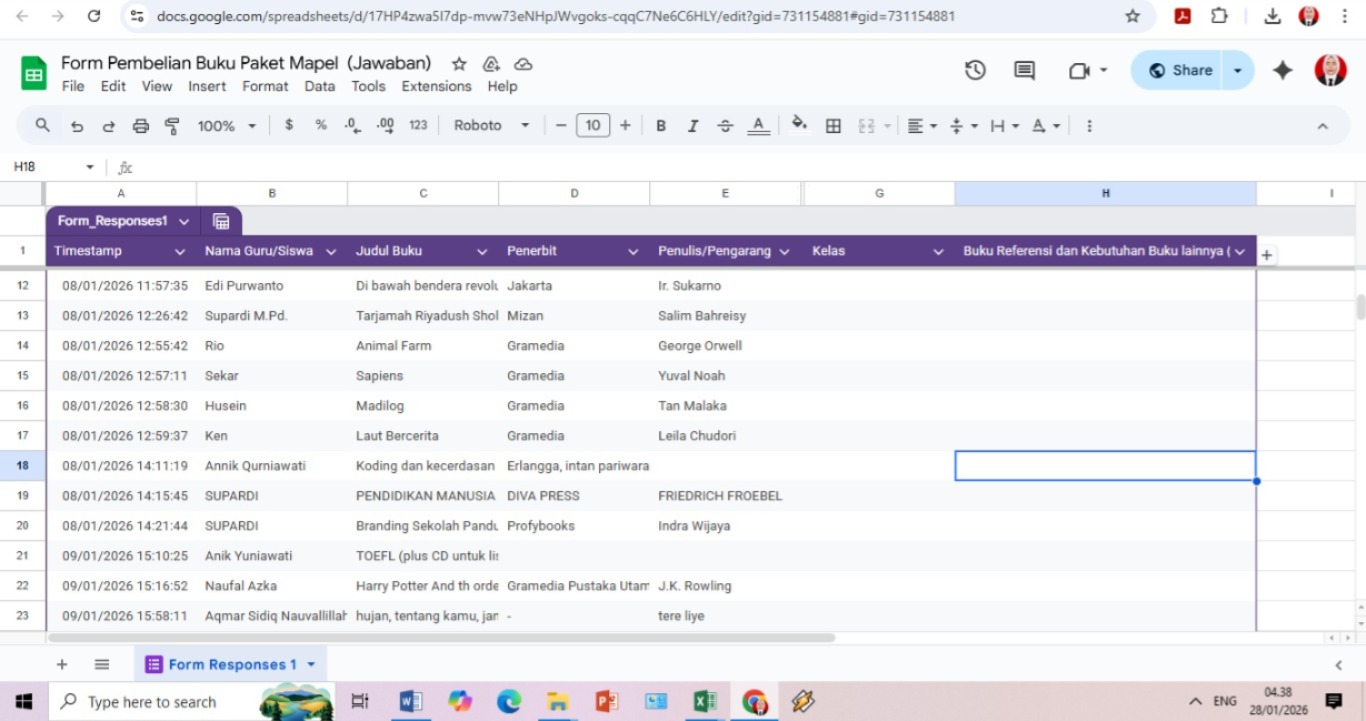Switch to Form Responses 1 sheet tab
This screenshot has height=721, width=1366.
[231, 665]
